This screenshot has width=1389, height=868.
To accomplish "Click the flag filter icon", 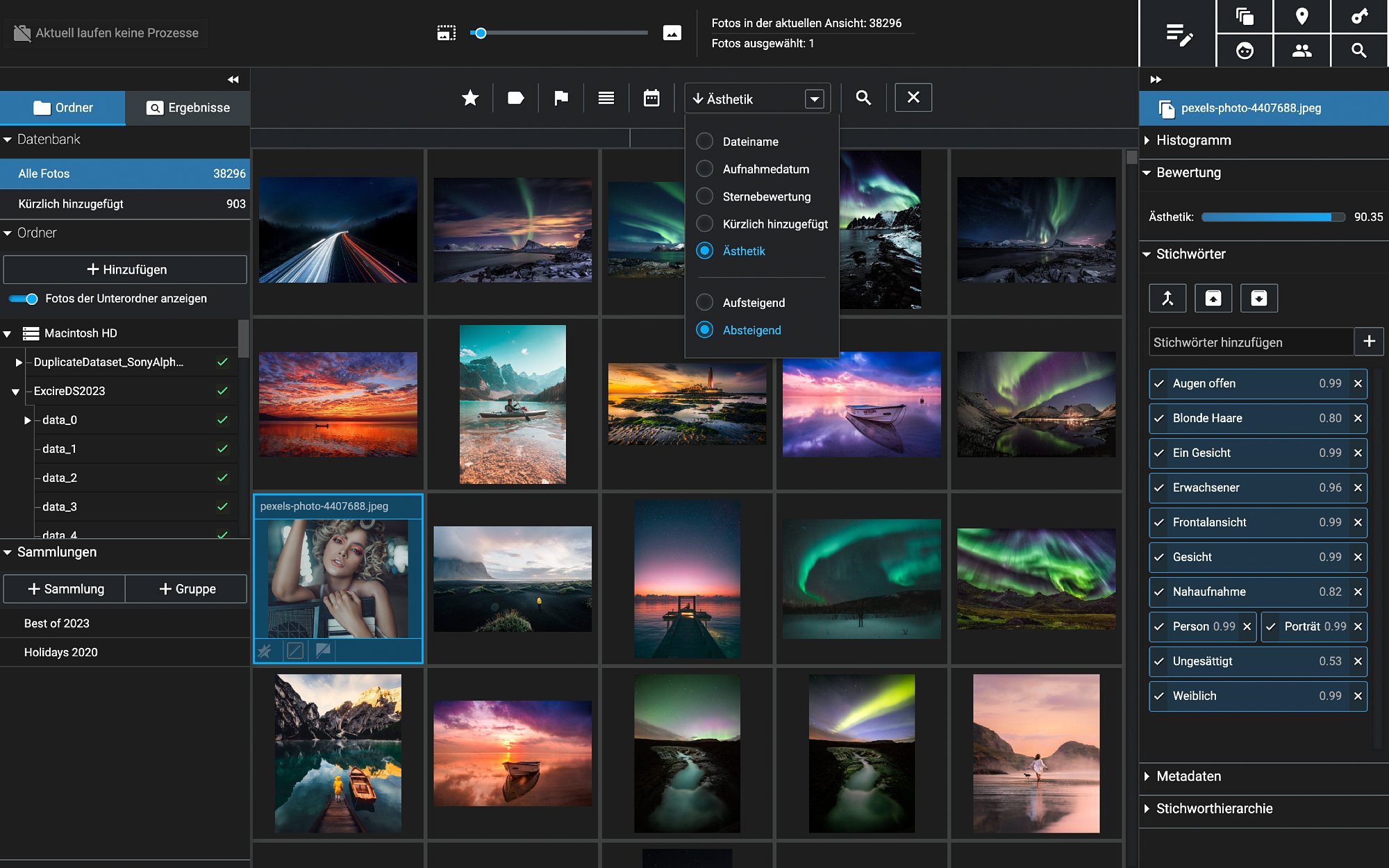I will [x=561, y=98].
